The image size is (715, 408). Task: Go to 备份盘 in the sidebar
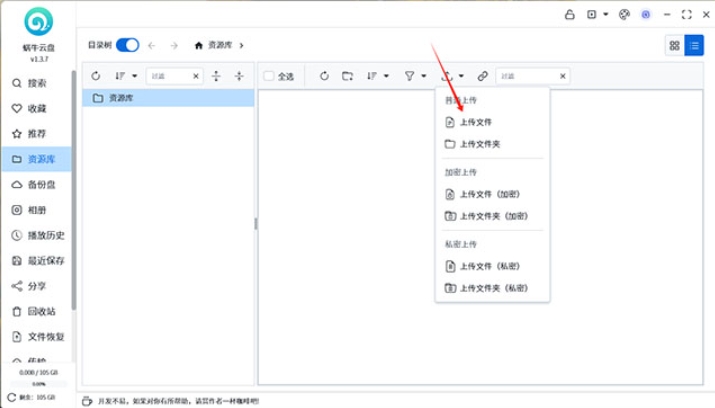(43, 185)
